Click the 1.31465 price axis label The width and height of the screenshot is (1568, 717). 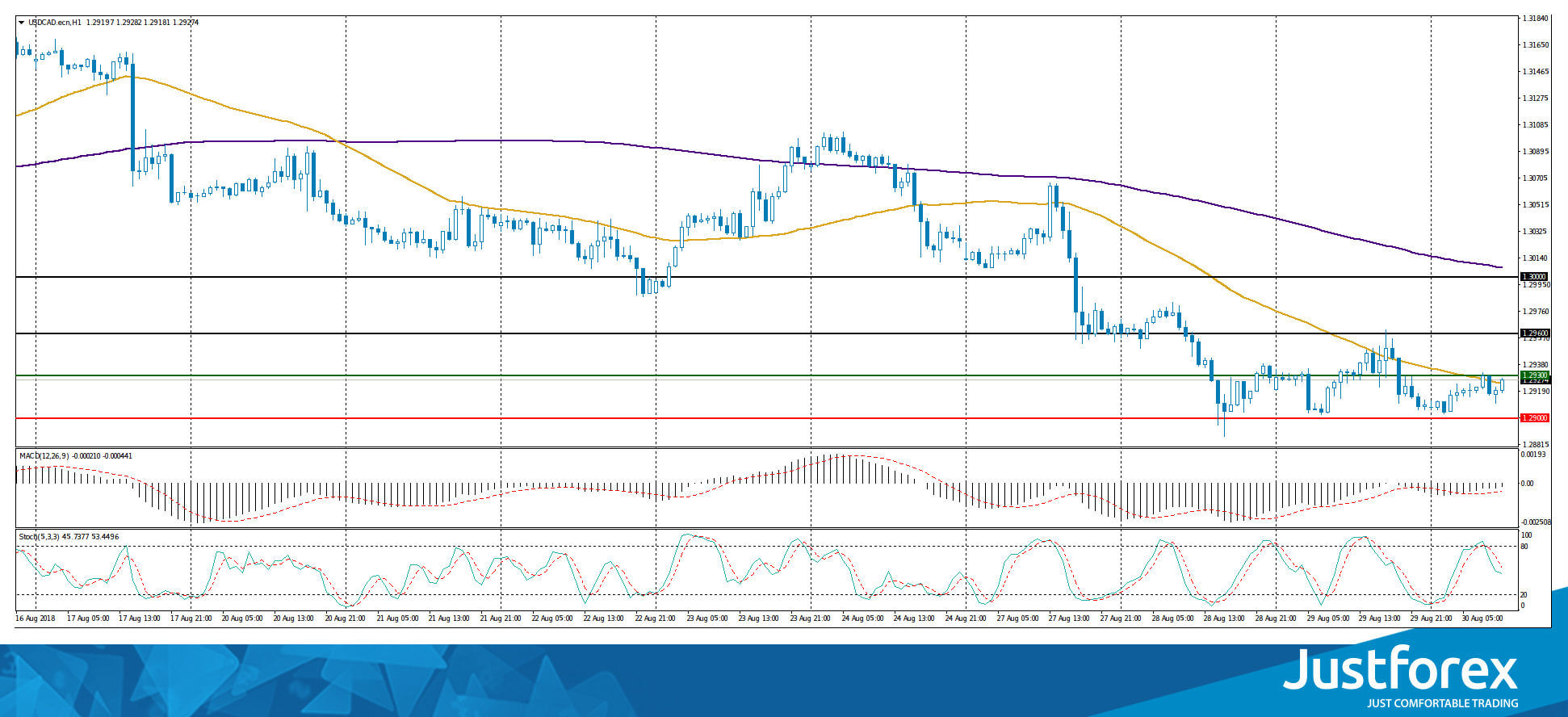(x=1535, y=72)
